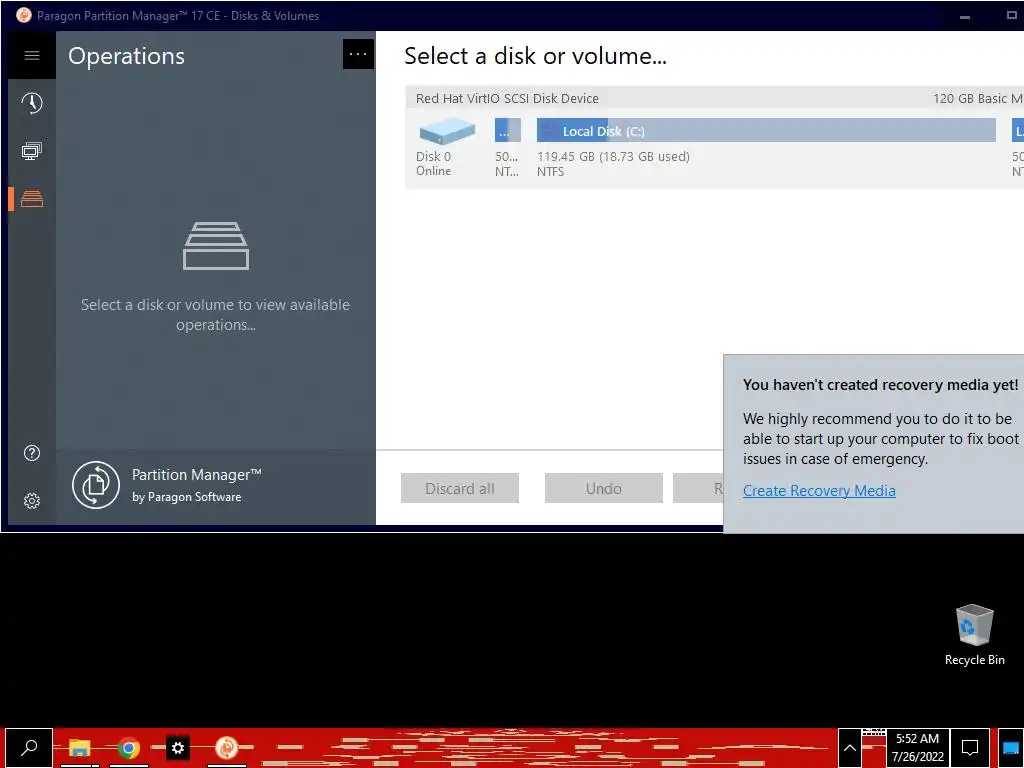Open the three-dots Operations menu

(x=358, y=54)
